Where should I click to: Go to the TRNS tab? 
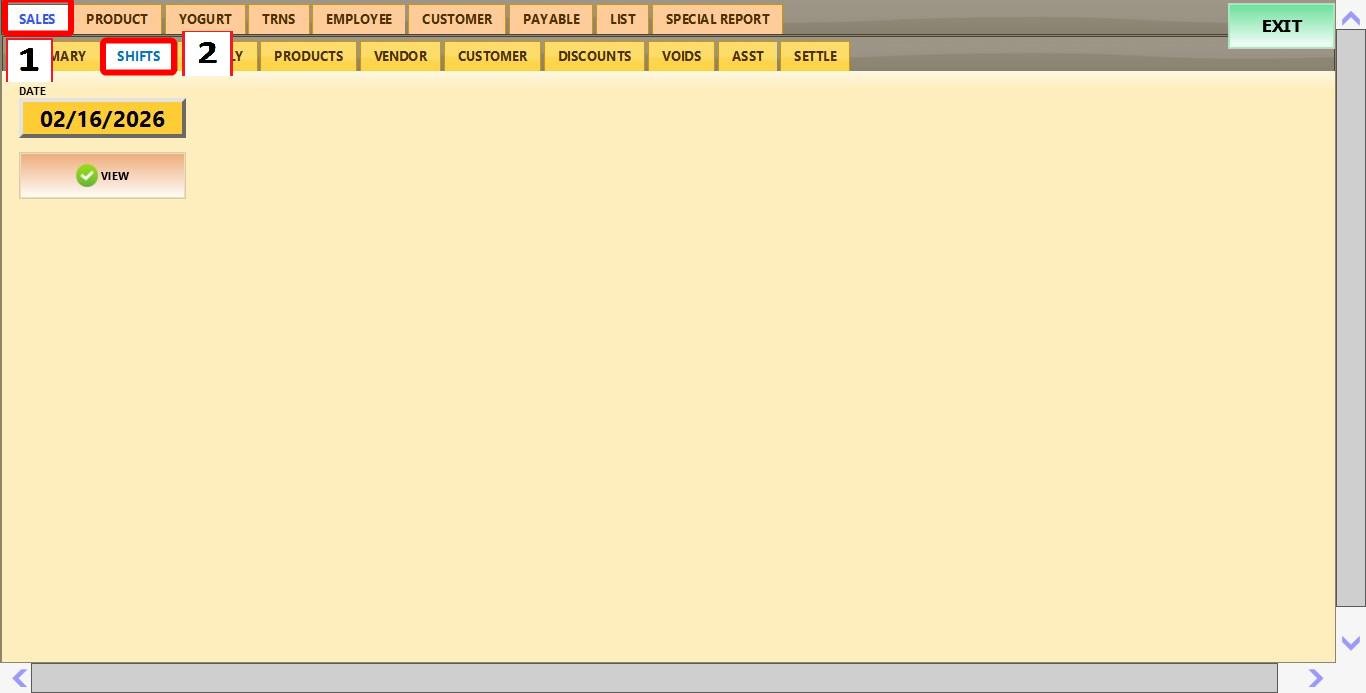279,19
